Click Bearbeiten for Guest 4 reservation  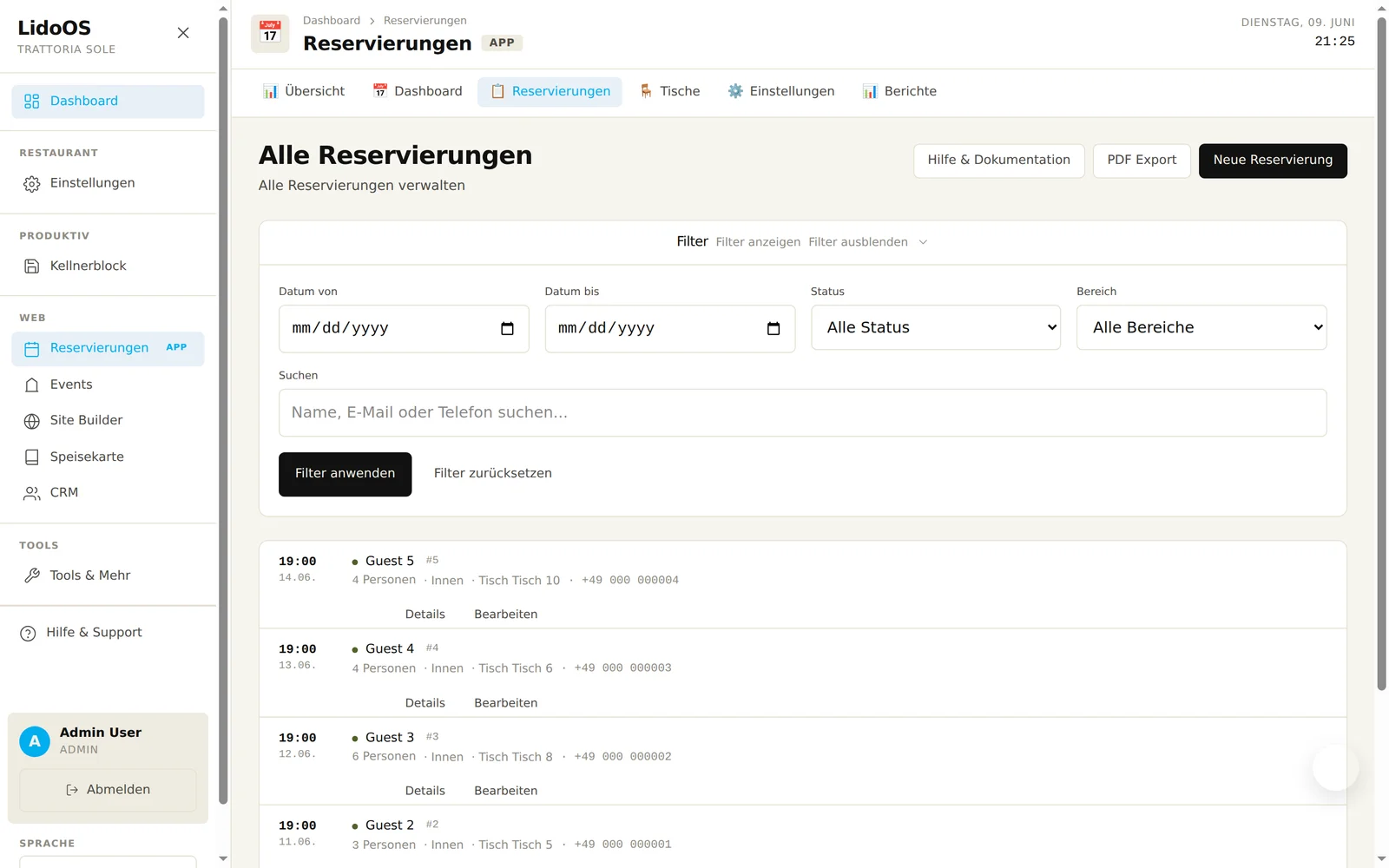coord(506,703)
